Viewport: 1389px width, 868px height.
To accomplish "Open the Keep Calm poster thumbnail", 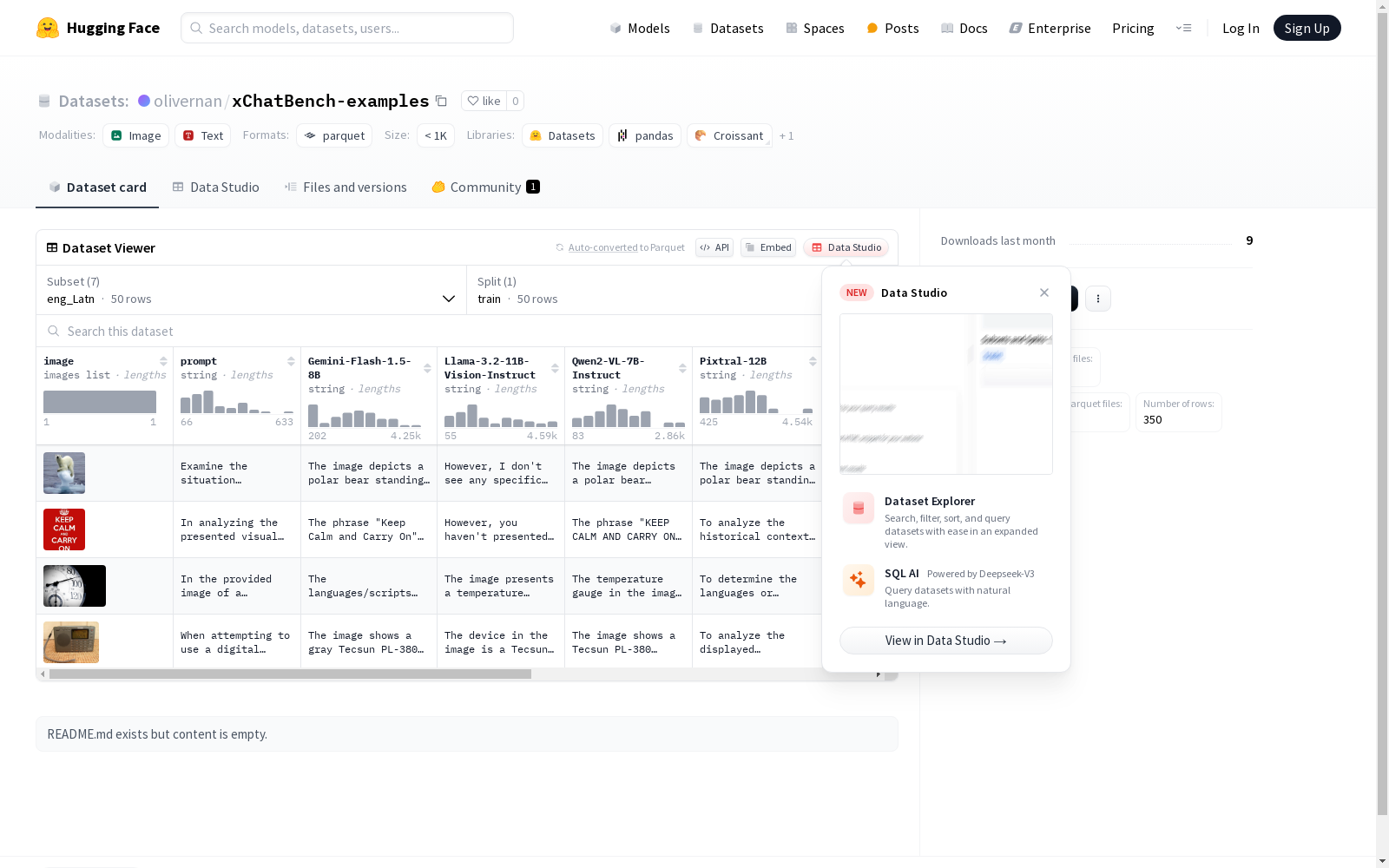I will coord(64,529).
